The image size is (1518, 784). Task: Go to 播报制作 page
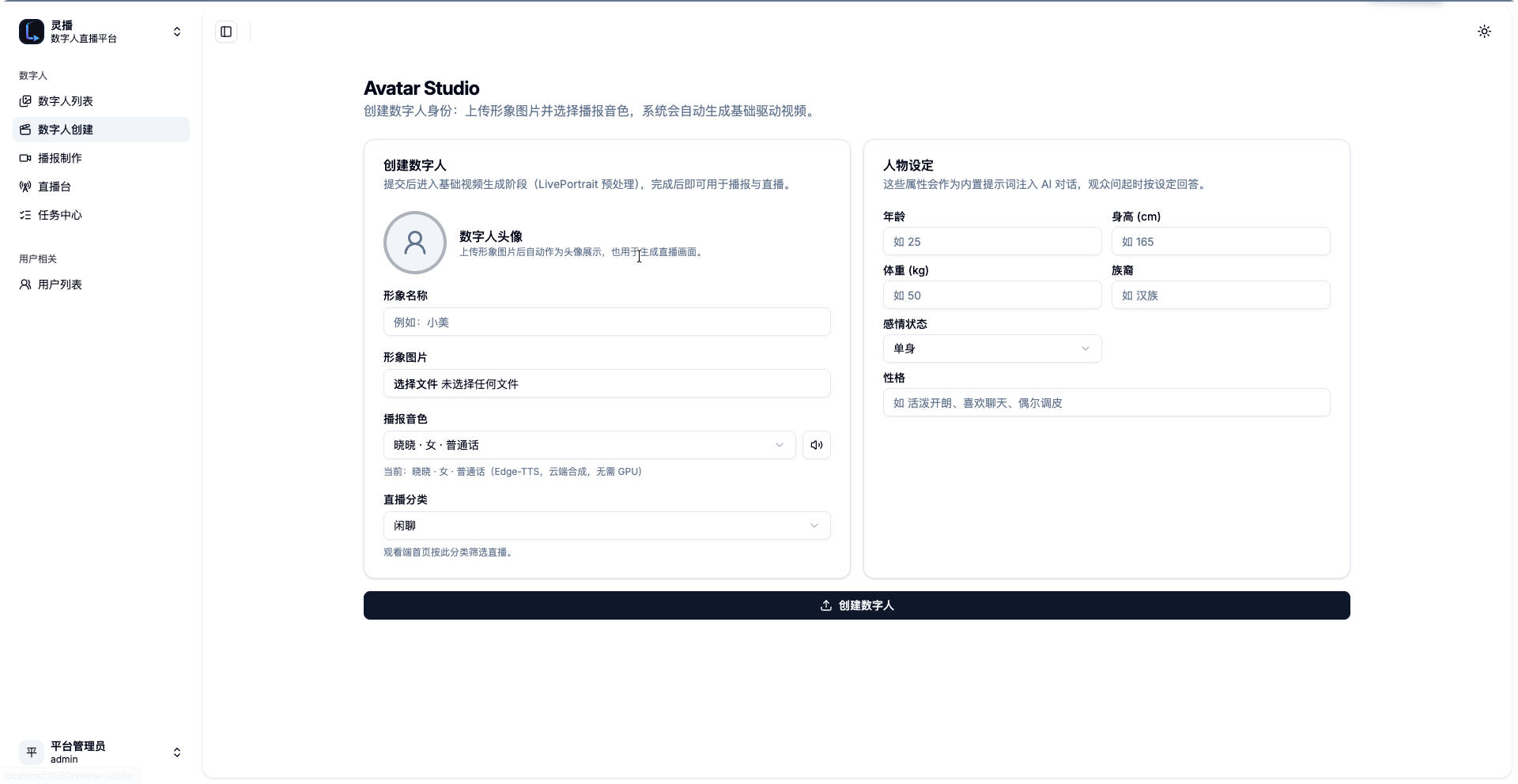click(x=101, y=158)
